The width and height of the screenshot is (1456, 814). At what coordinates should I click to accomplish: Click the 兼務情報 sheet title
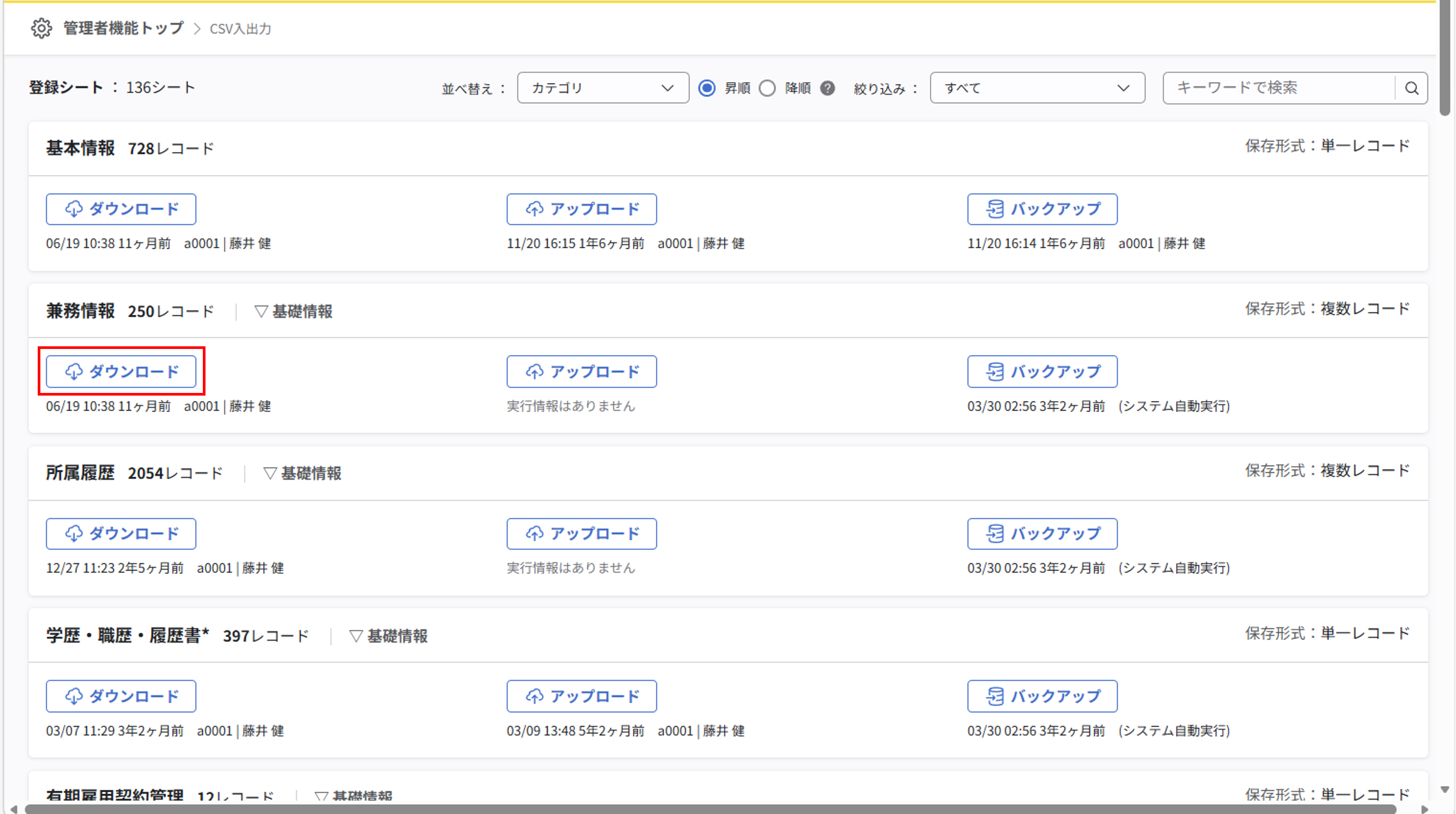(x=80, y=311)
